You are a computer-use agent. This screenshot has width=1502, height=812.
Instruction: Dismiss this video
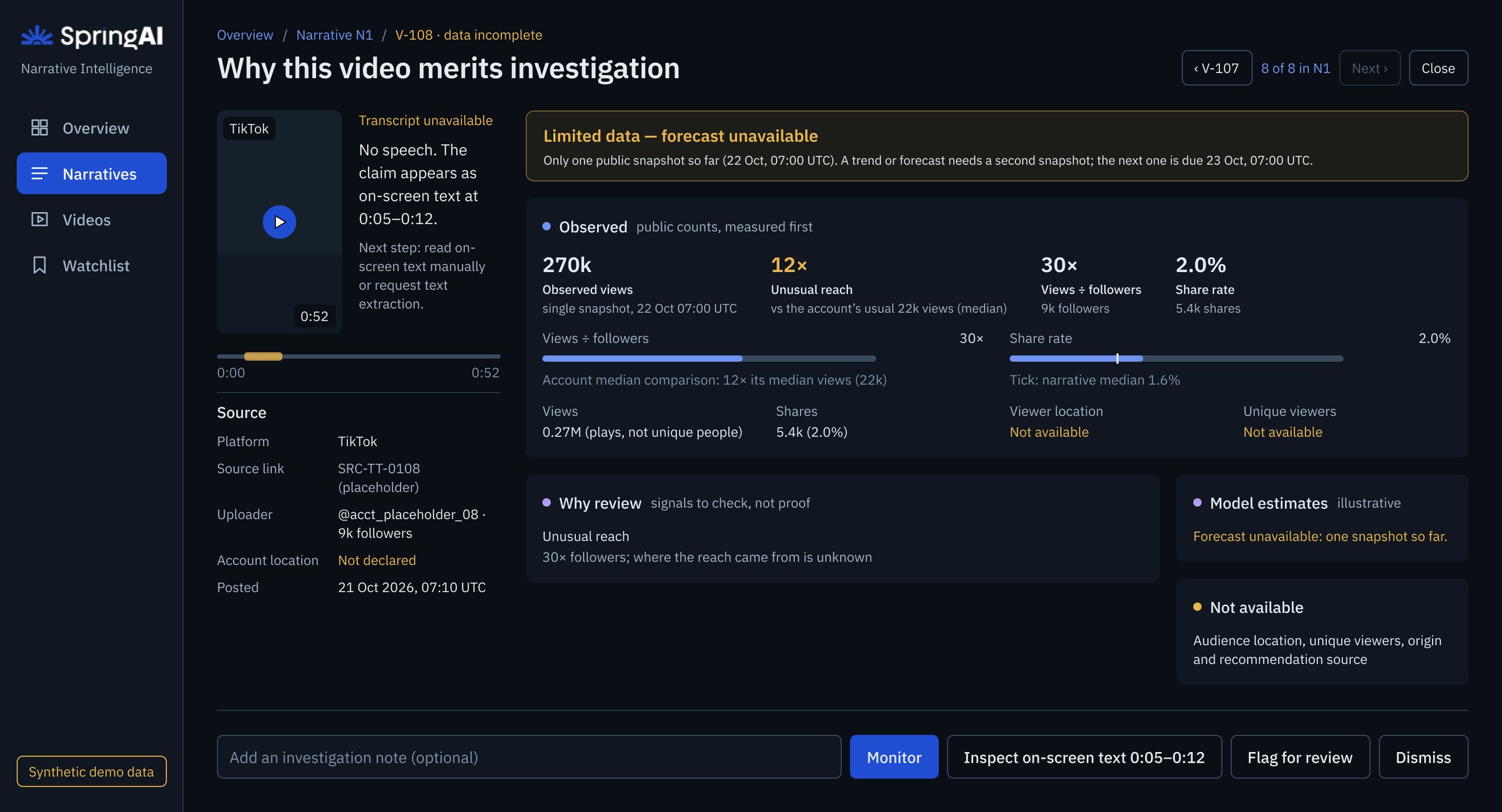point(1423,757)
